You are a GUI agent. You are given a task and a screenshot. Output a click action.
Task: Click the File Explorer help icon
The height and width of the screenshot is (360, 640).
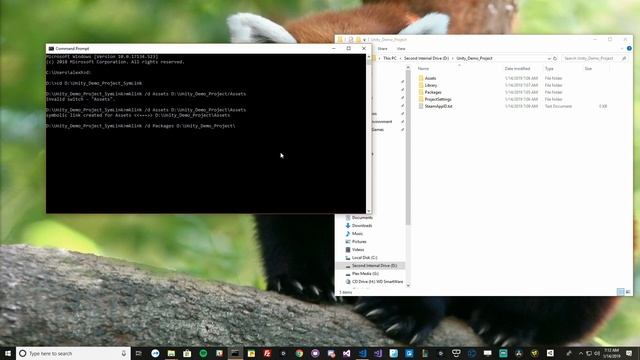point(629,48)
